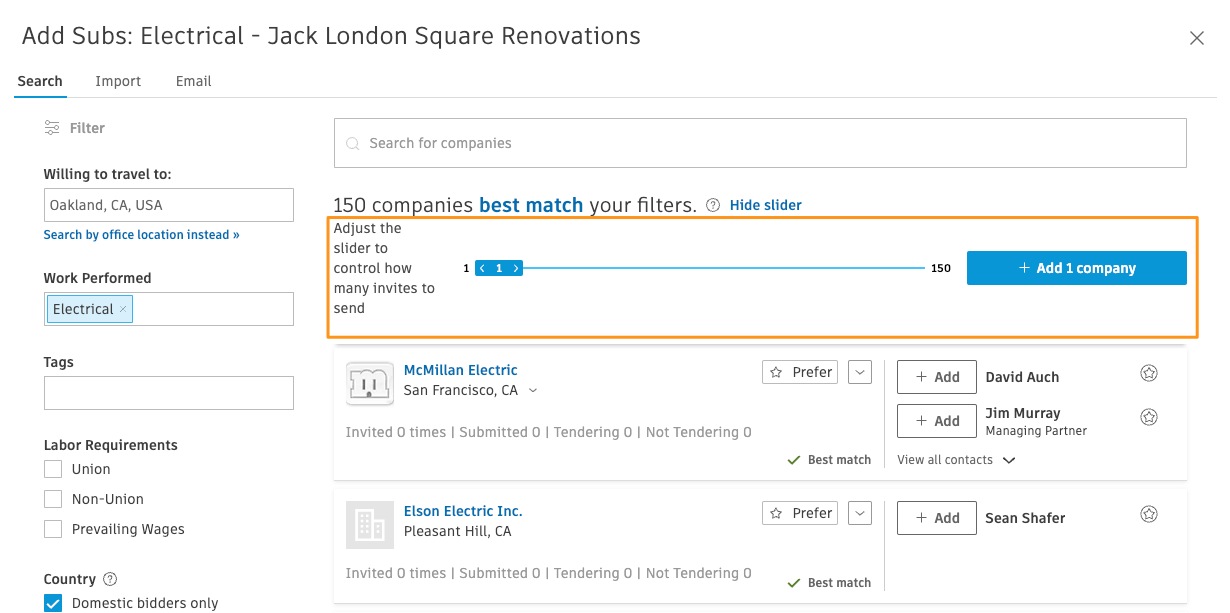
Task: Click Sean Shafer contact name
Action: coord(1025,518)
